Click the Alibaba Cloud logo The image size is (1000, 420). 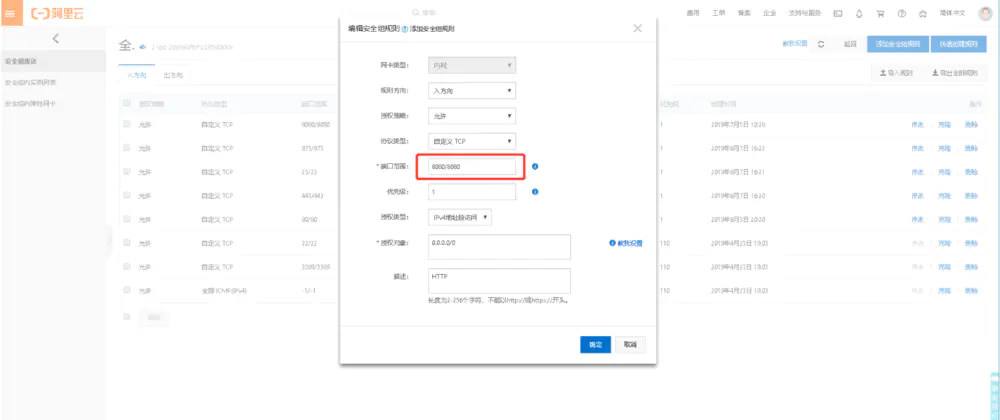coord(57,13)
